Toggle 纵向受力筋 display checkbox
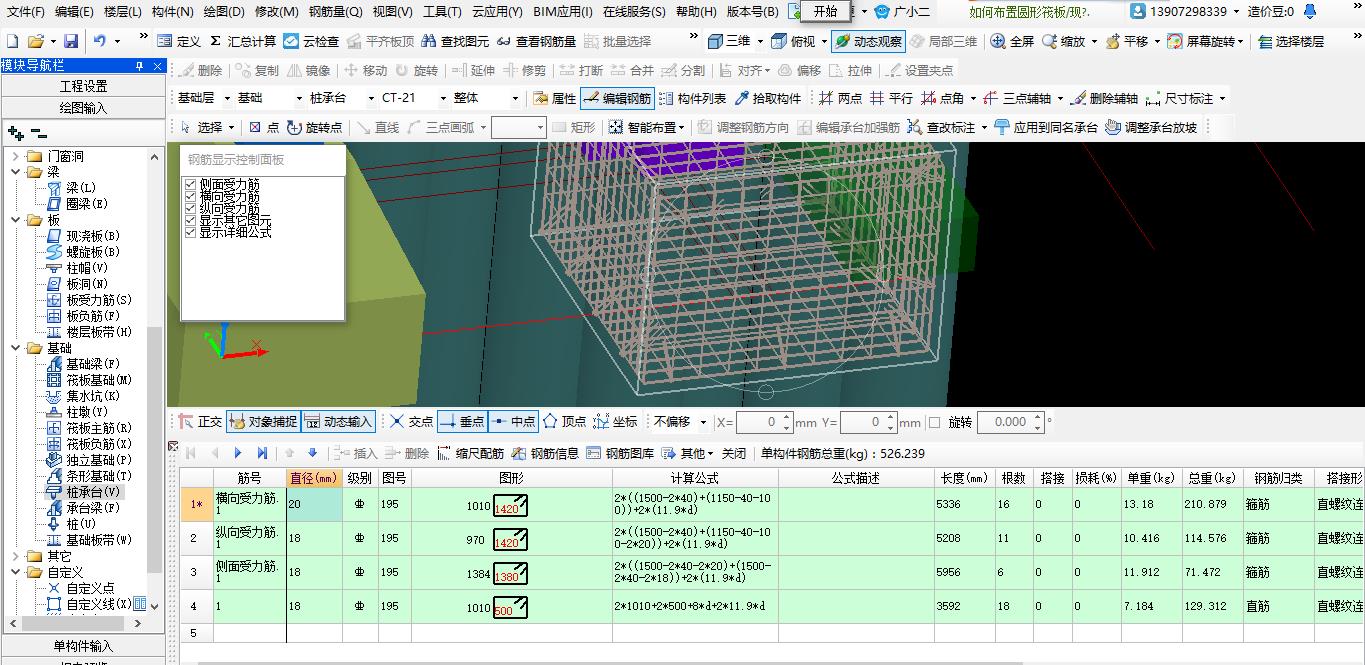The width and height of the screenshot is (1365, 665). tap(190, 208)
